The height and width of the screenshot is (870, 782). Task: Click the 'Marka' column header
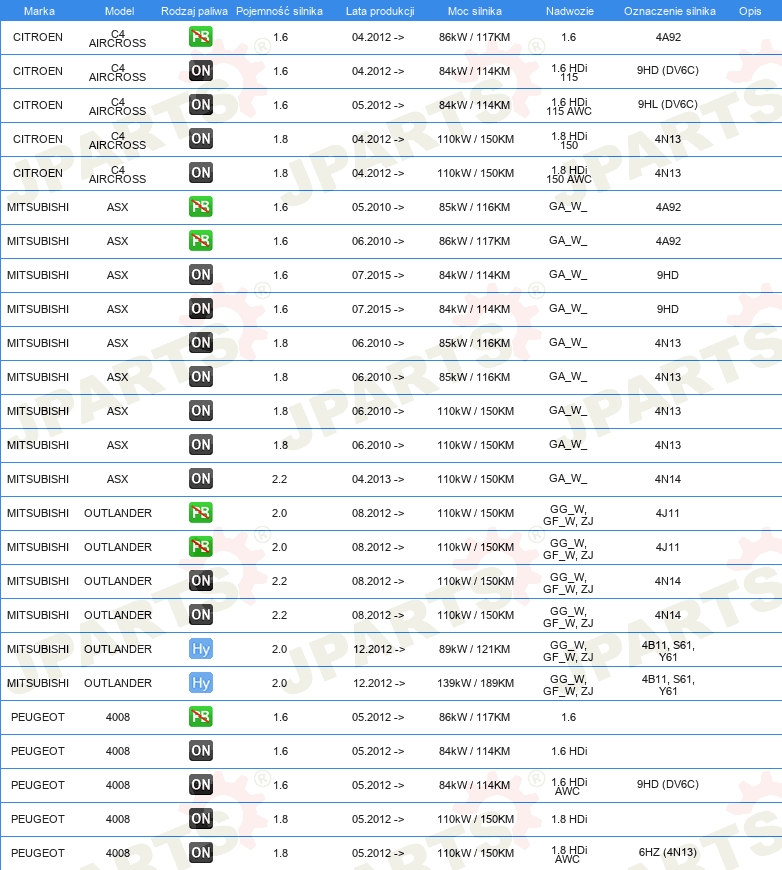coord(39,11)
